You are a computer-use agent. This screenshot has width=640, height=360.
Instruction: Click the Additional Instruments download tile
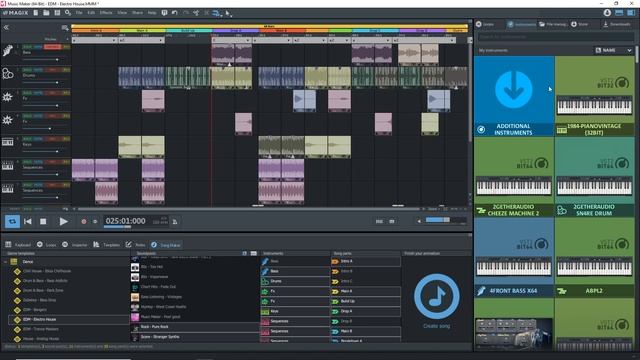(x=514, y=96)
